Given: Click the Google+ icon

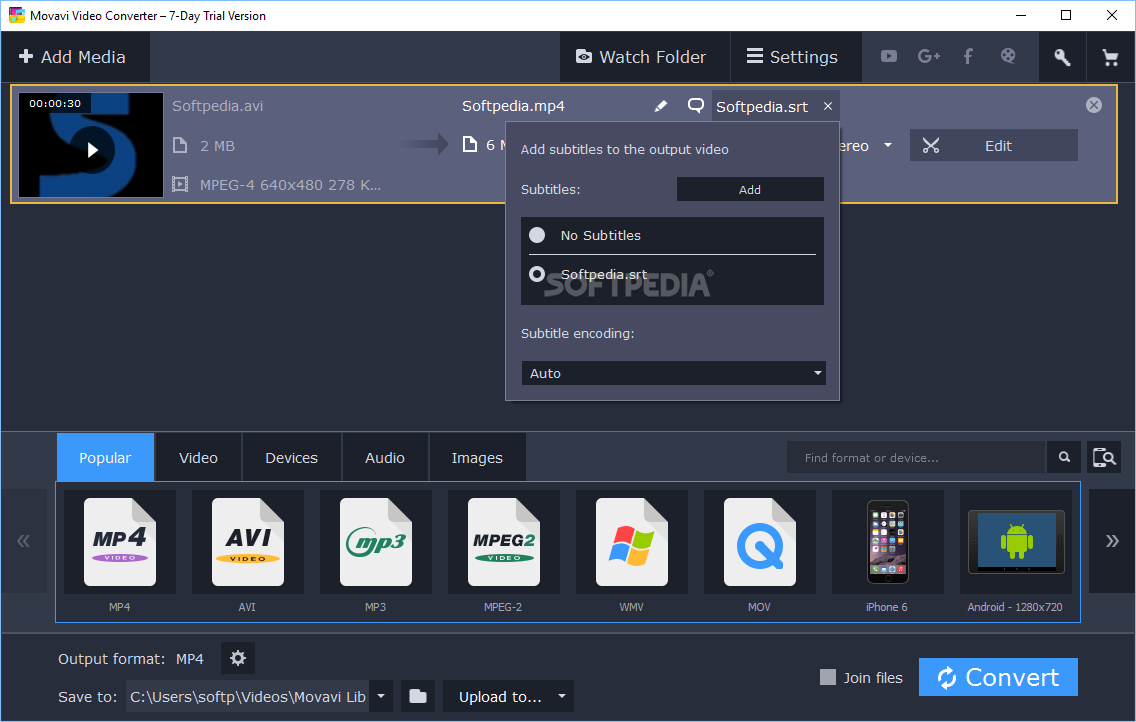Looking at the screenshot, I should click(x=929, y=56).
